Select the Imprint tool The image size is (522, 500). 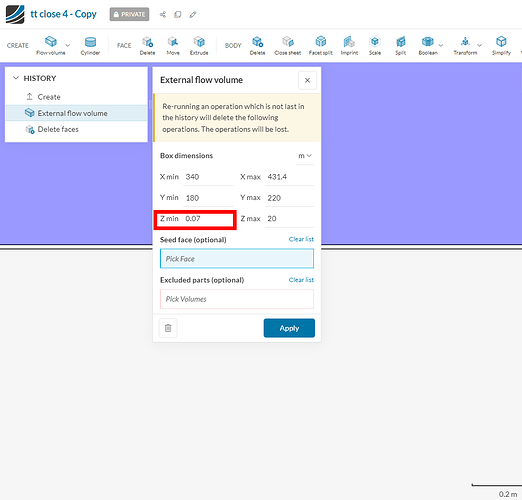click(349, 45)
